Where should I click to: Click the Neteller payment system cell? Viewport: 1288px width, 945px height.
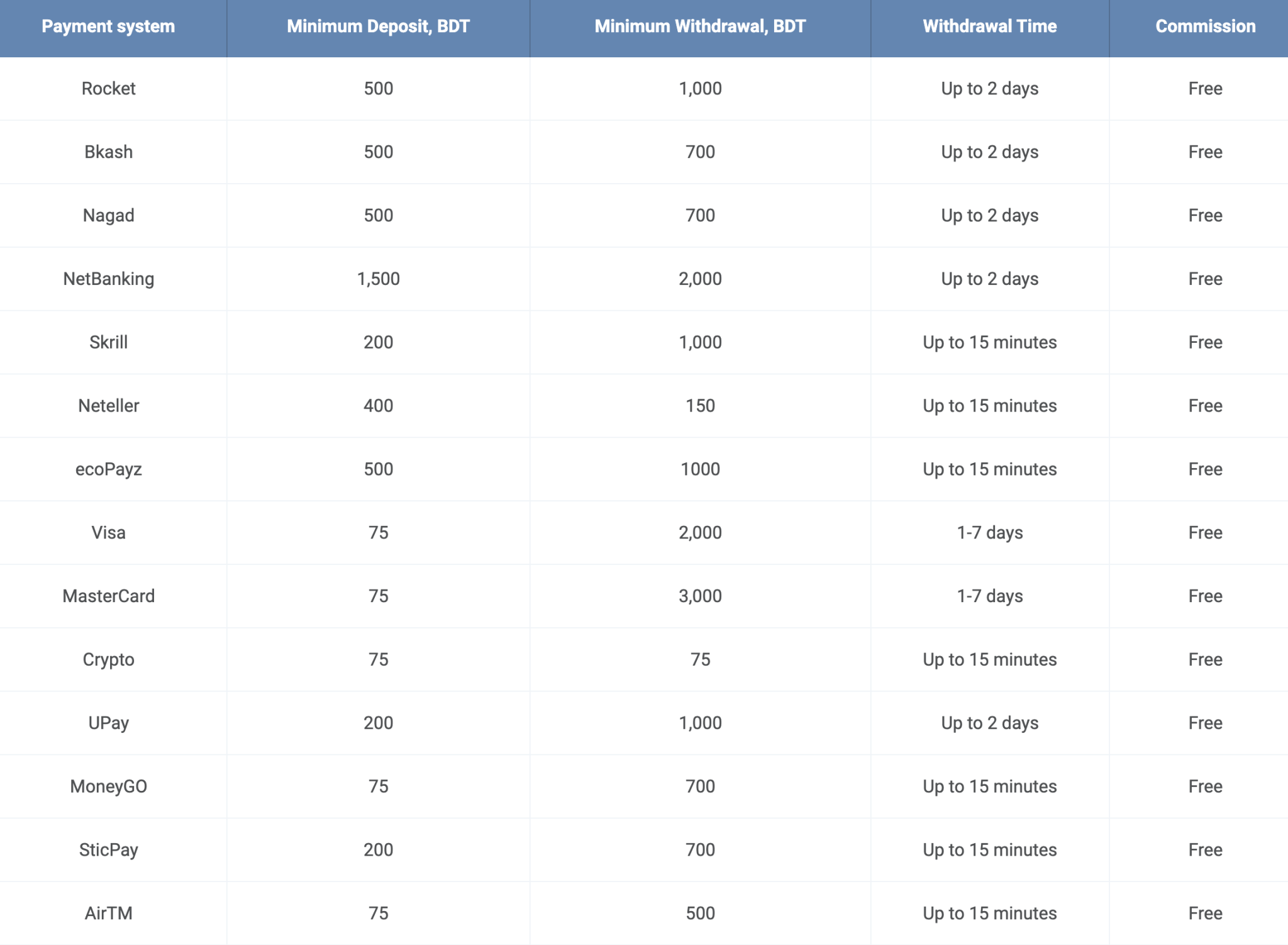(108, 406)
